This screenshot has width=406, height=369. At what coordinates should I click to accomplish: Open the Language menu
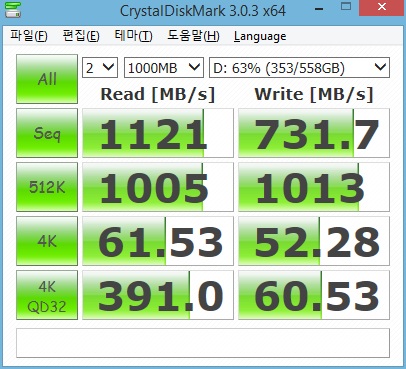(x=260, y=36)
